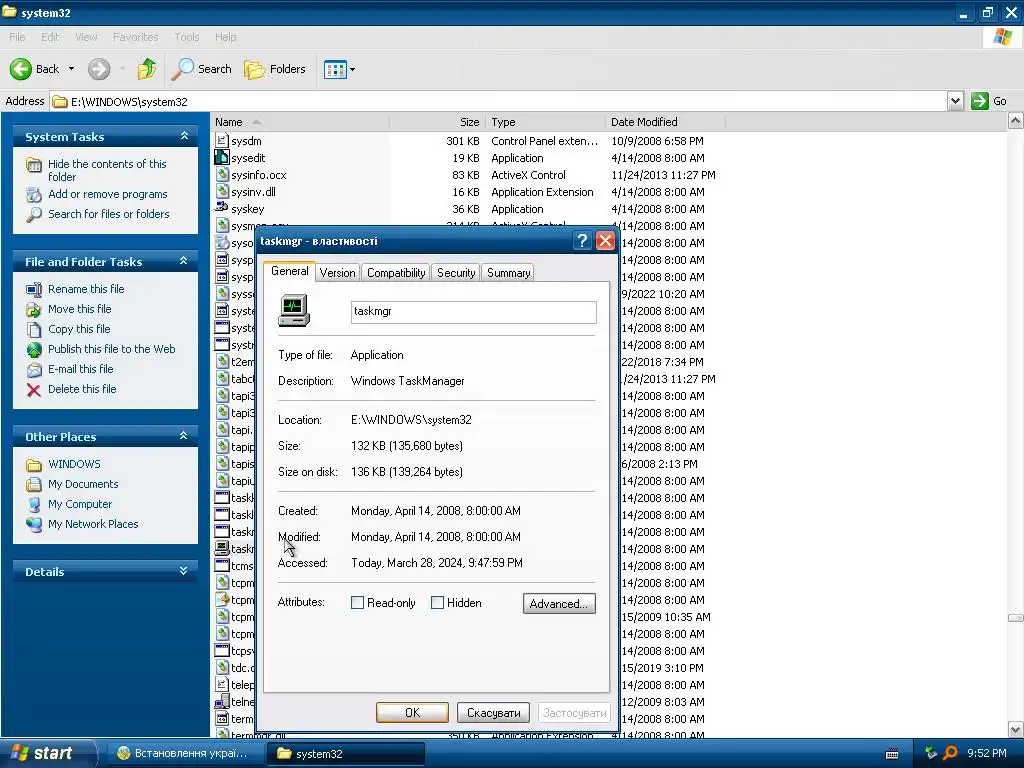Open the Back history dropdown arrow

[71, 69]
